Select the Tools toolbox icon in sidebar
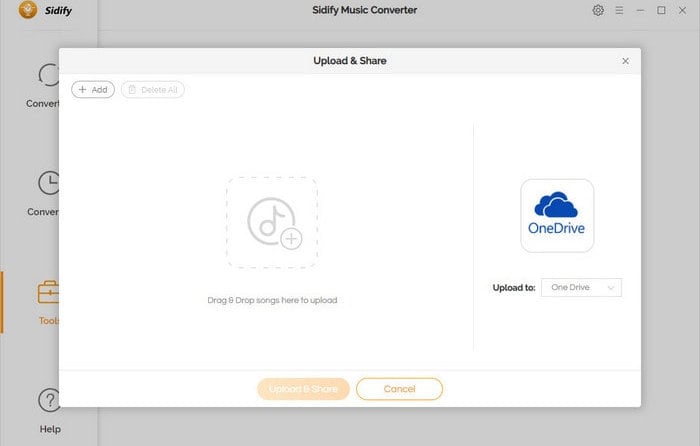The image size is (700, 446). [x=48, y=292]
